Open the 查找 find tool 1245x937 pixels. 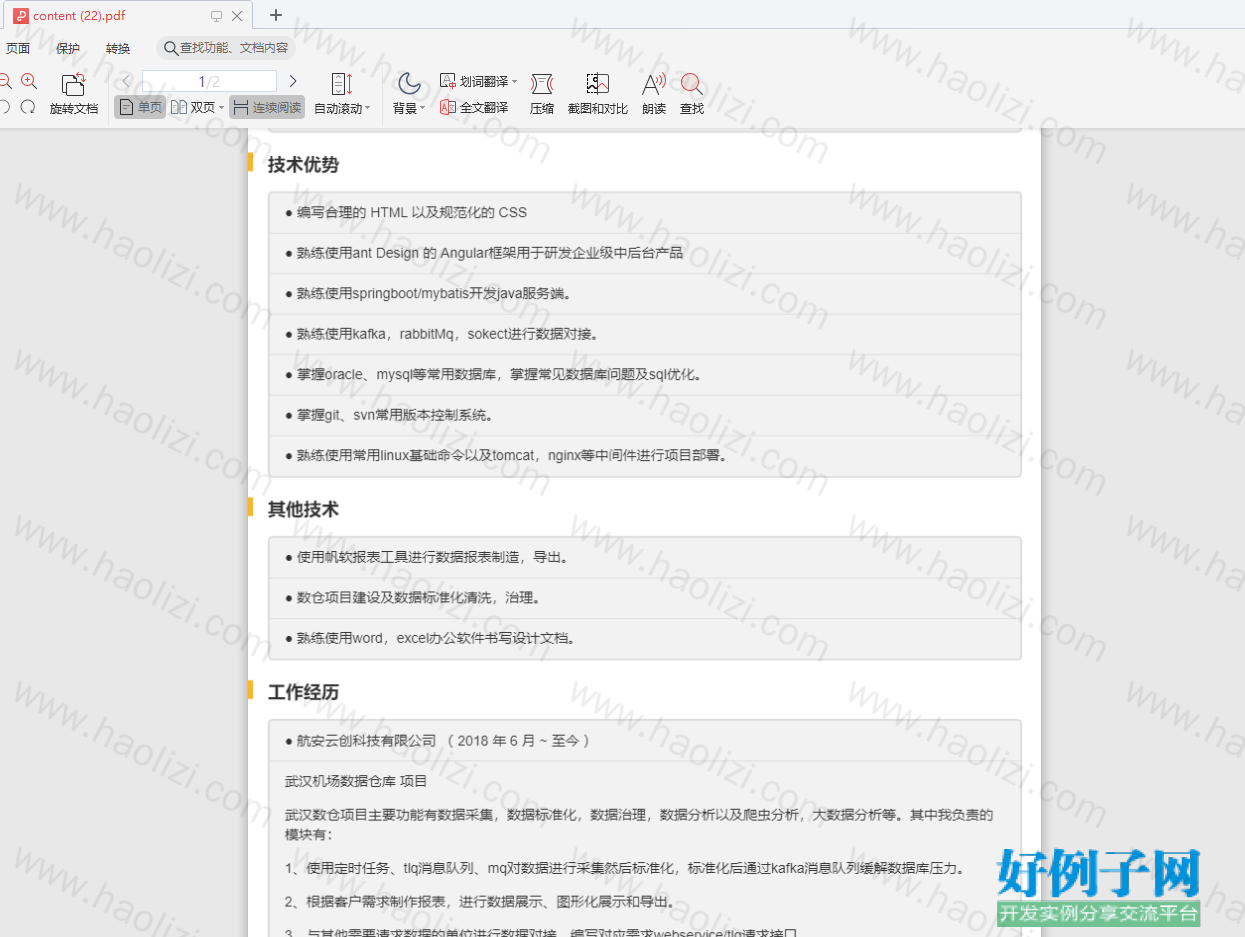point(692,94)
